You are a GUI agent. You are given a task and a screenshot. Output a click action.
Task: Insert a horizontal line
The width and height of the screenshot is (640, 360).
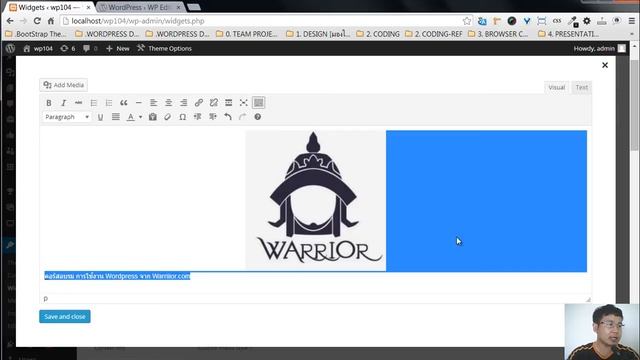pos(139,103)
